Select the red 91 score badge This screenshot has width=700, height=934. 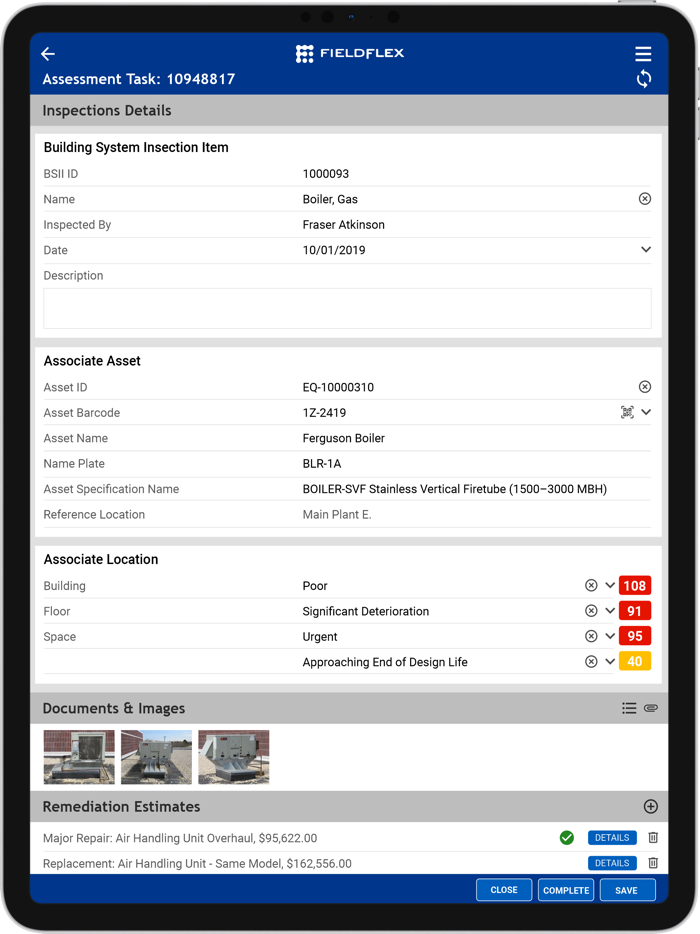click(634, 611)
